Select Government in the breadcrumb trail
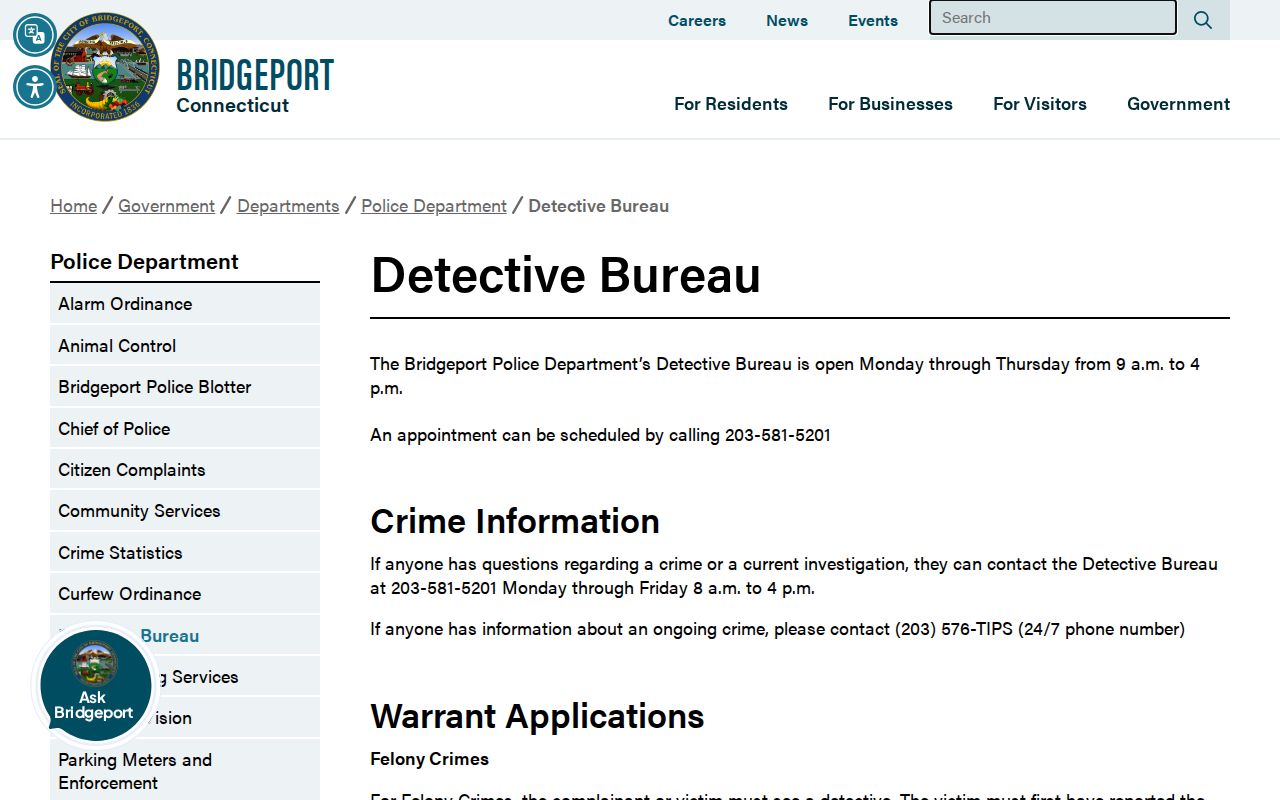Image resolution: width=1280 pixels, height=800 pixels. (x=166, y=206)
